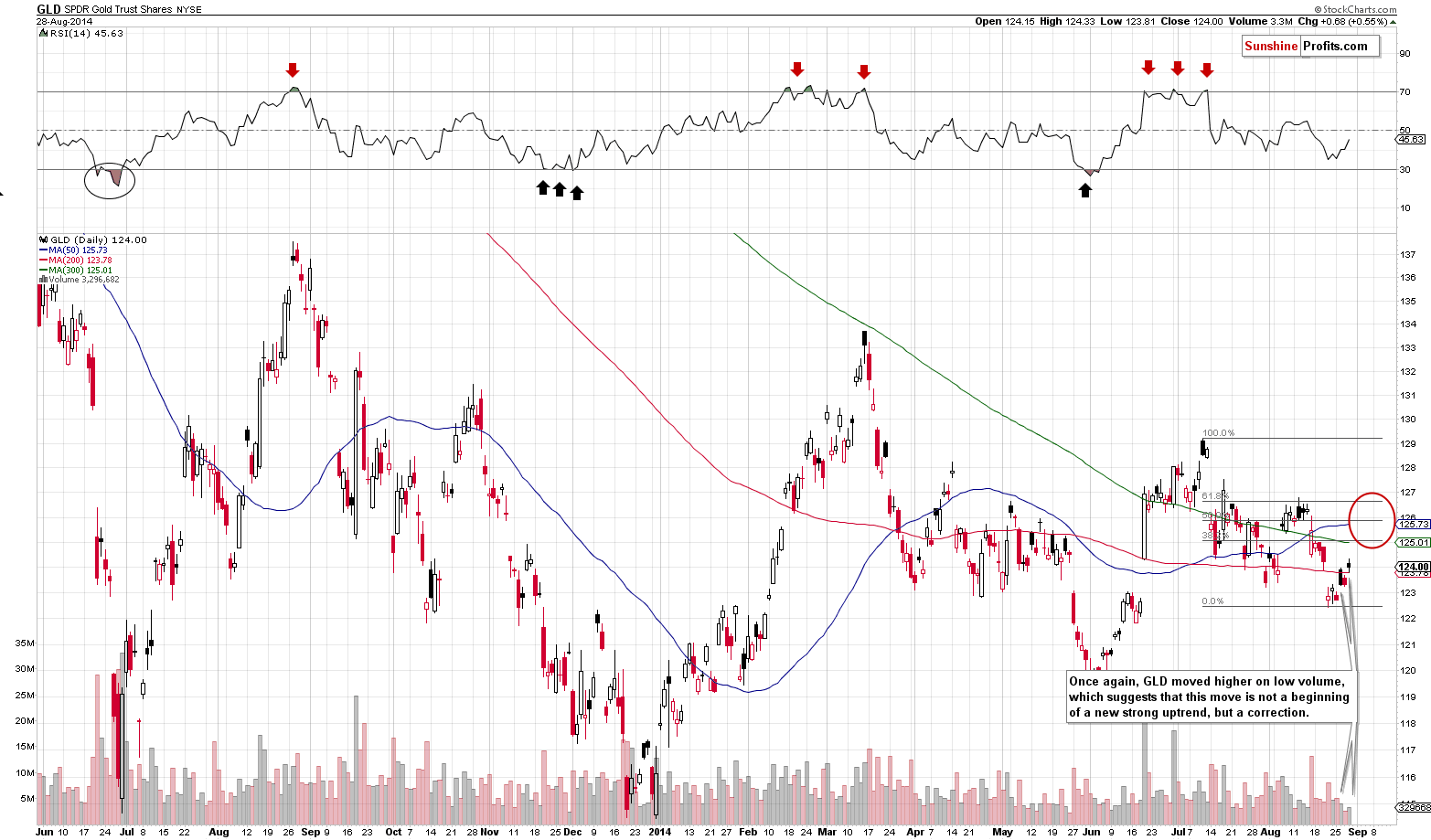Click the 0.0% Fibonacci level label

pos(1212,601)
